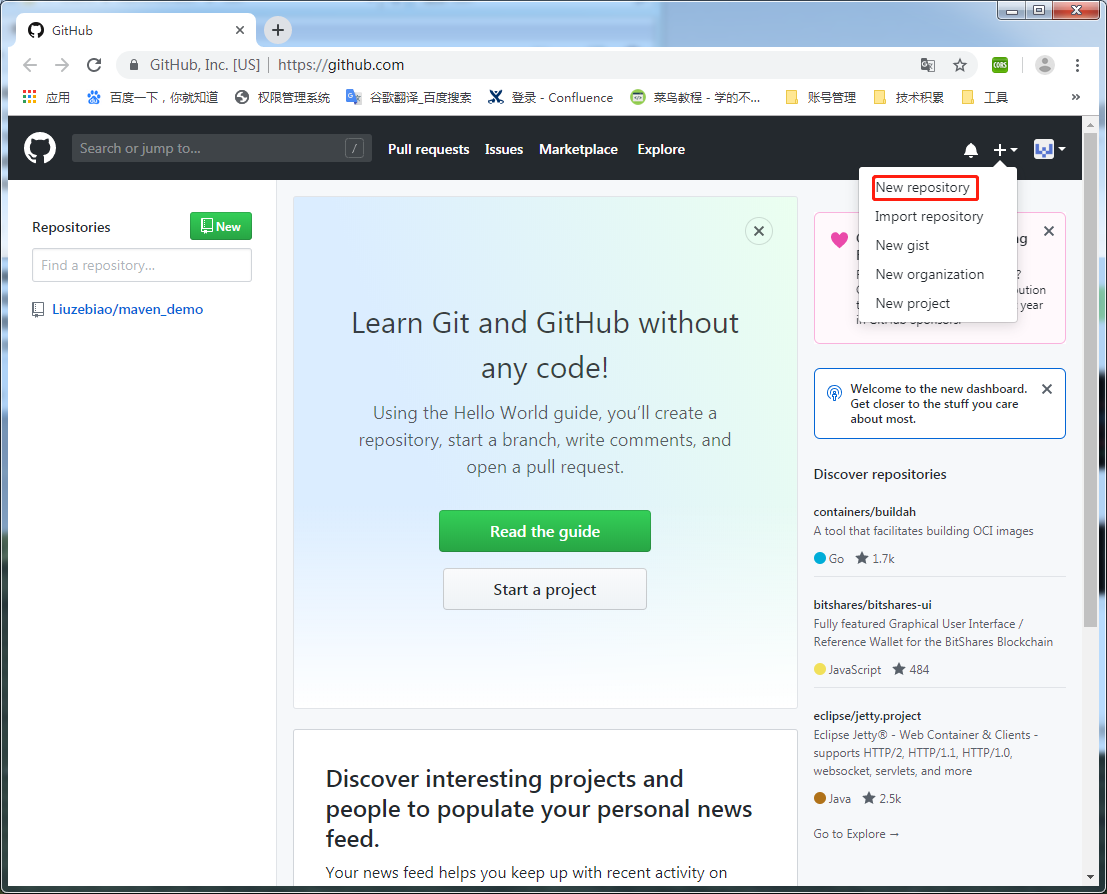This screenshot has width=1107, height=894.
Task: Click the Start a project button
Action: [544, 589]
